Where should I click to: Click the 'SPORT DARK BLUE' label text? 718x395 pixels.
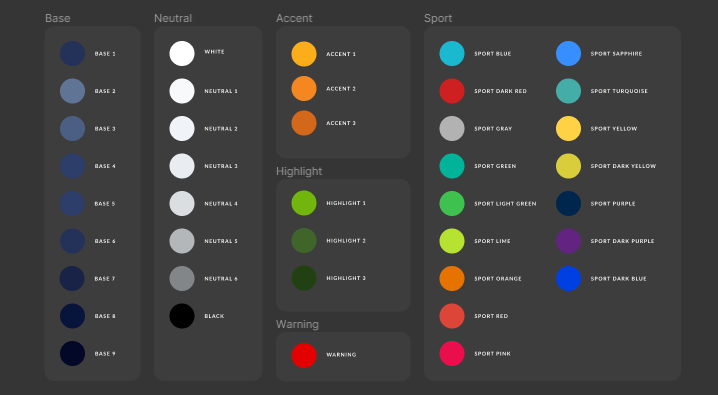[619, 278]
